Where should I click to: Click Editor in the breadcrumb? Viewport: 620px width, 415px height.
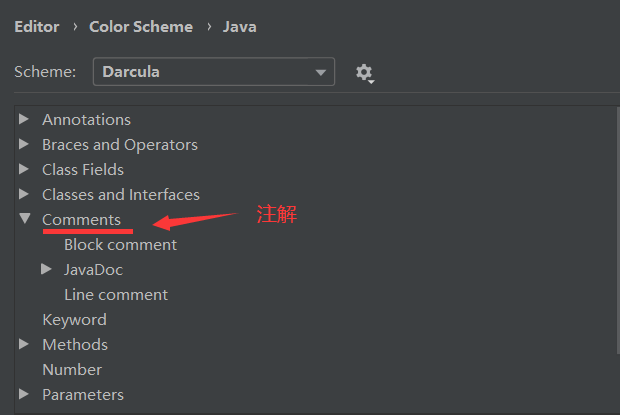point(36,27)
